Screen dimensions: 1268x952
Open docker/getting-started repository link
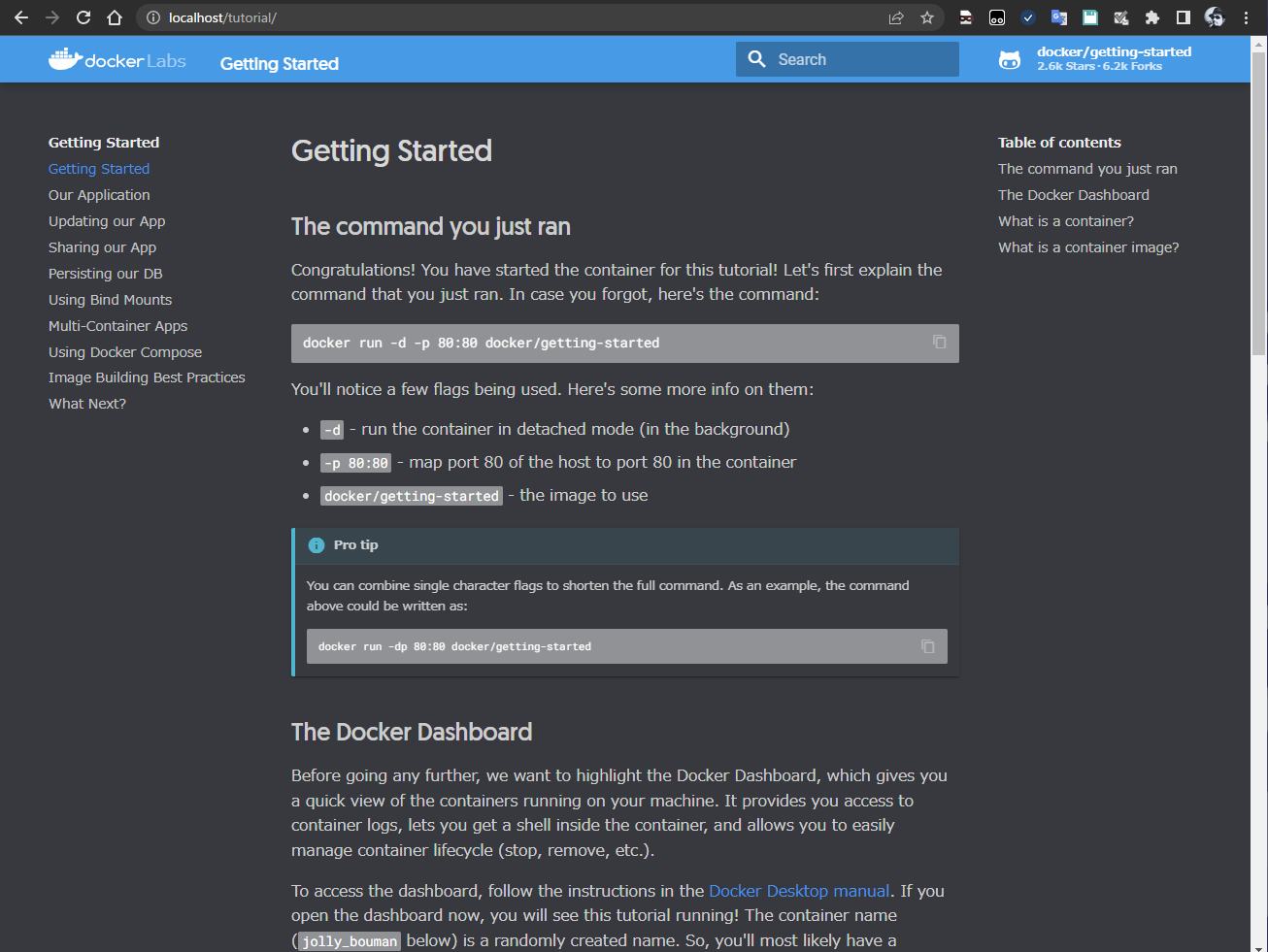(1114, 59)
